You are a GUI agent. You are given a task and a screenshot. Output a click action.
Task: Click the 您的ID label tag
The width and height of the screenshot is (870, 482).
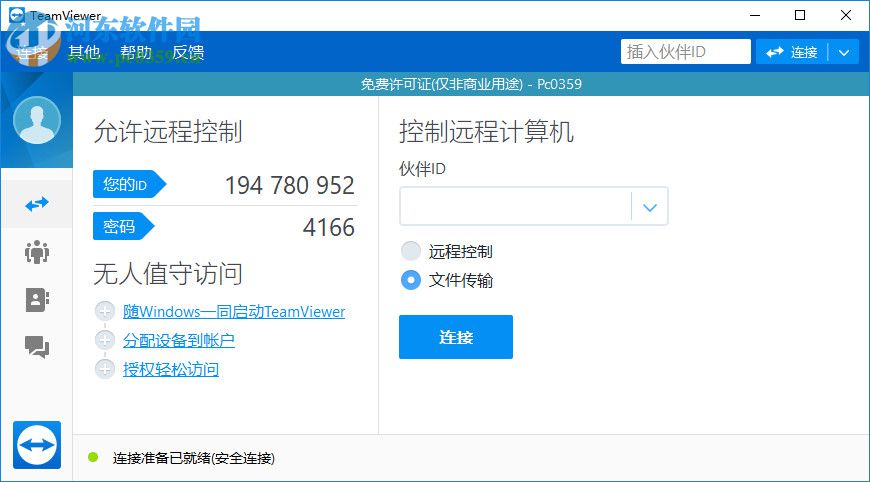[x=129, y=184]
